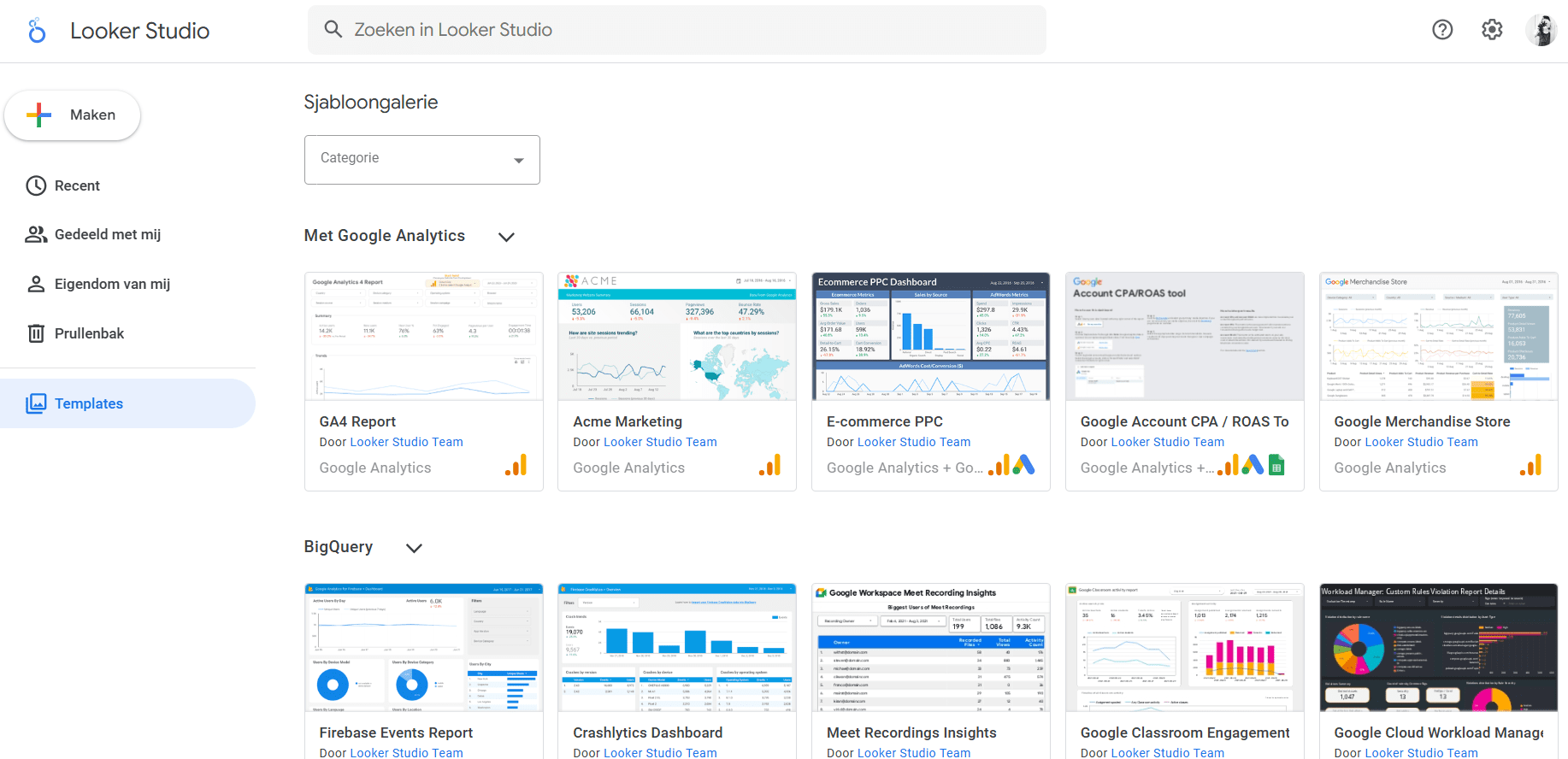Click the Eigendom van mij person icon
The height and width of the screenshot is (759, 1568).
36,284
